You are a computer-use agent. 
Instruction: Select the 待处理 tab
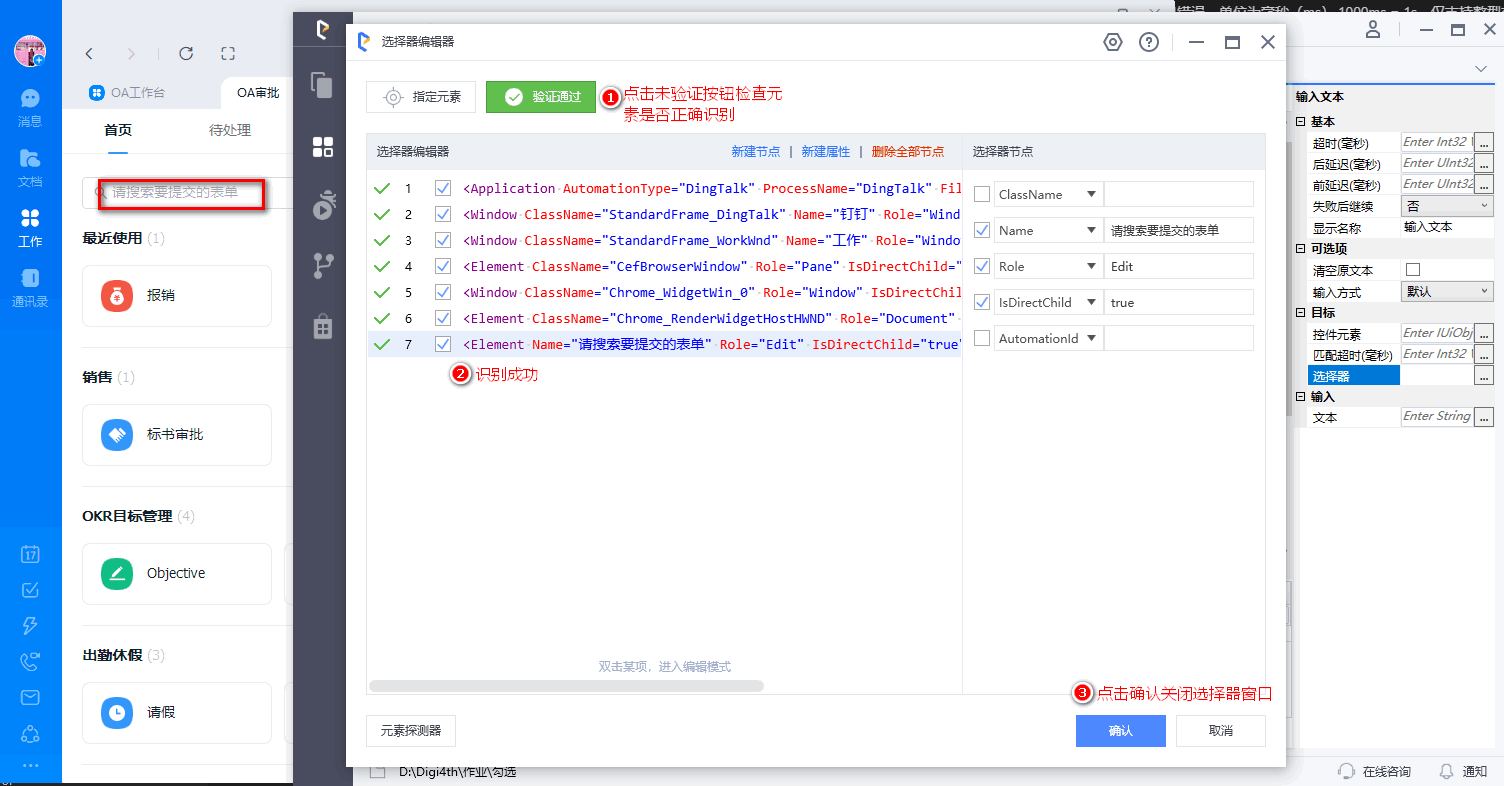230,130
